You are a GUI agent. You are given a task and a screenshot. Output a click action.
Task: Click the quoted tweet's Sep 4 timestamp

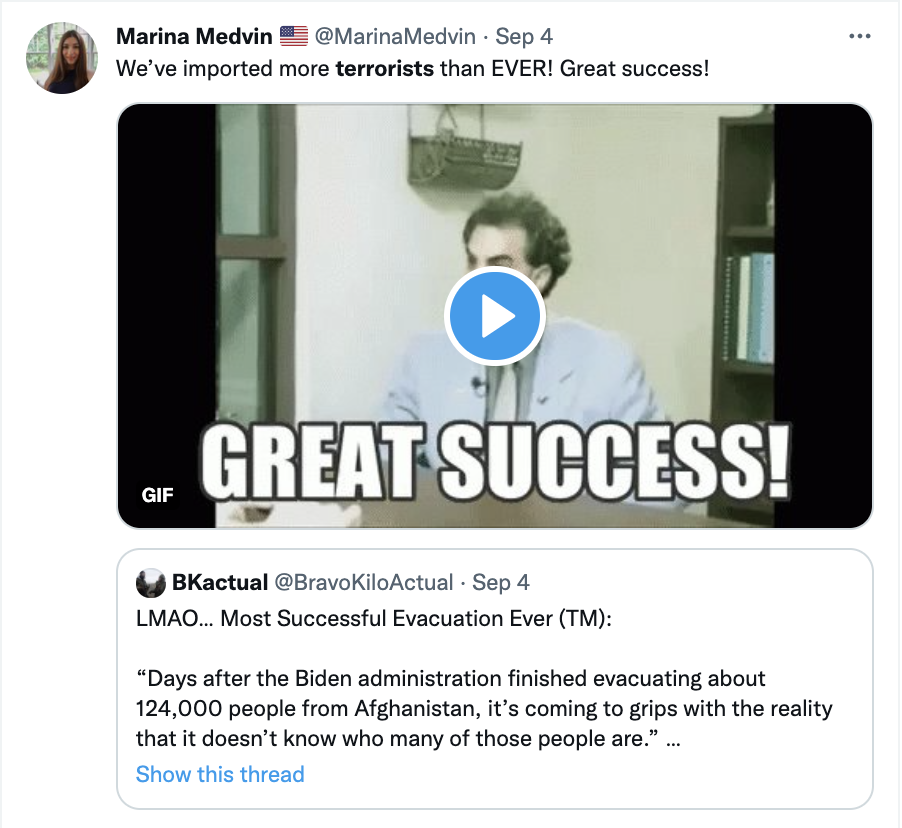[x=501, y=582]
